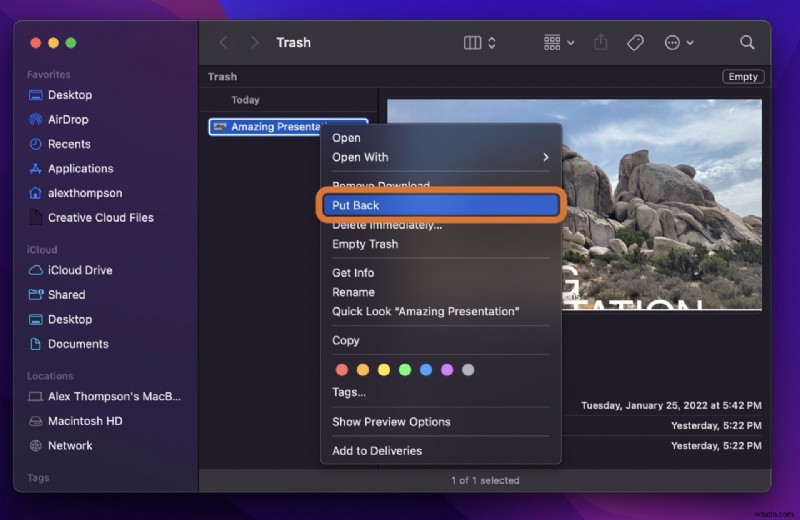800x520 pixels.
Task: Click the Empty trash button
Action: pos(743,77)
